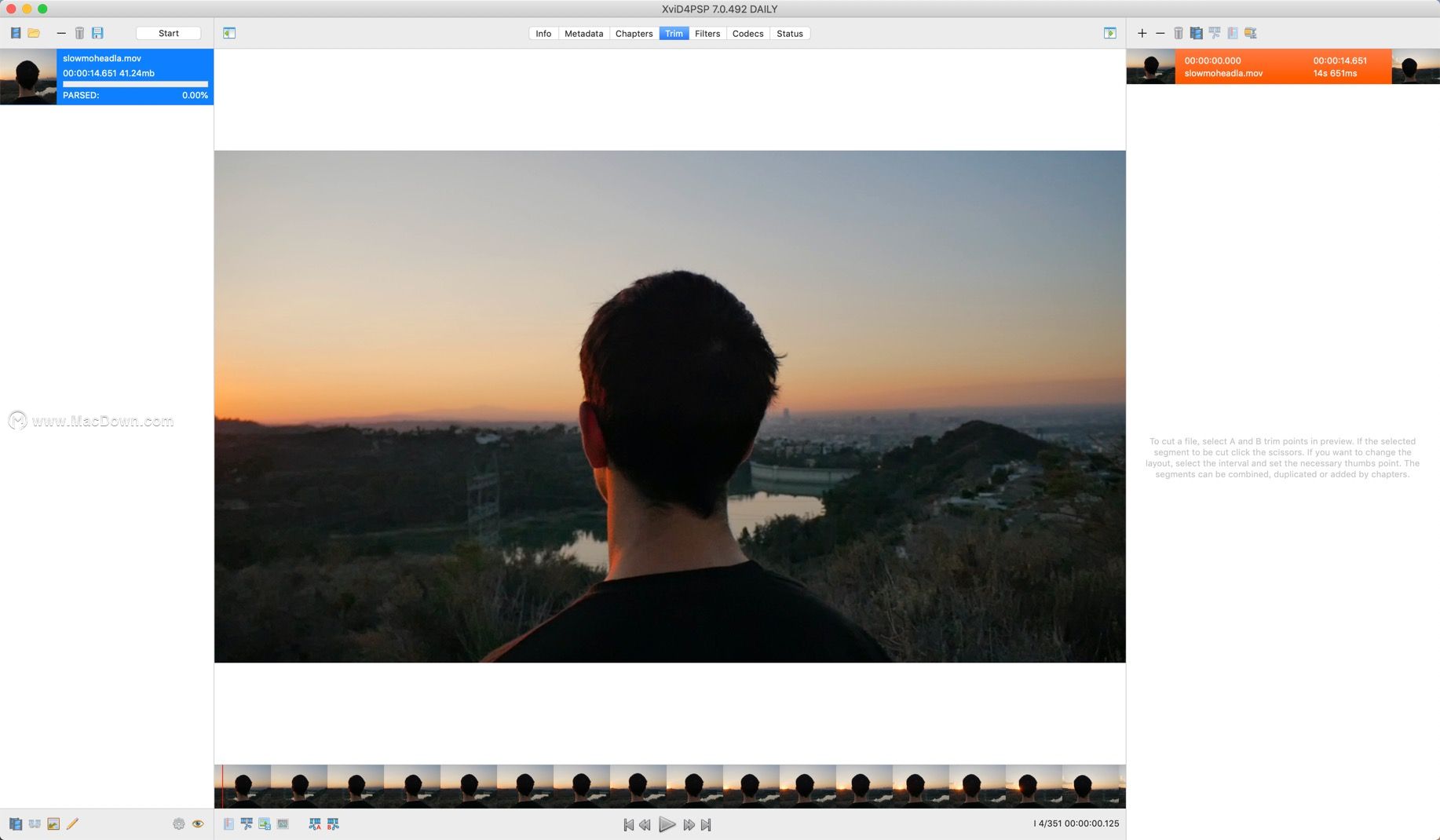Save a frame snapshot using the image icon
Image resolution: width=1440 pixels, height=840 pixels.
[x=264, y=824]
